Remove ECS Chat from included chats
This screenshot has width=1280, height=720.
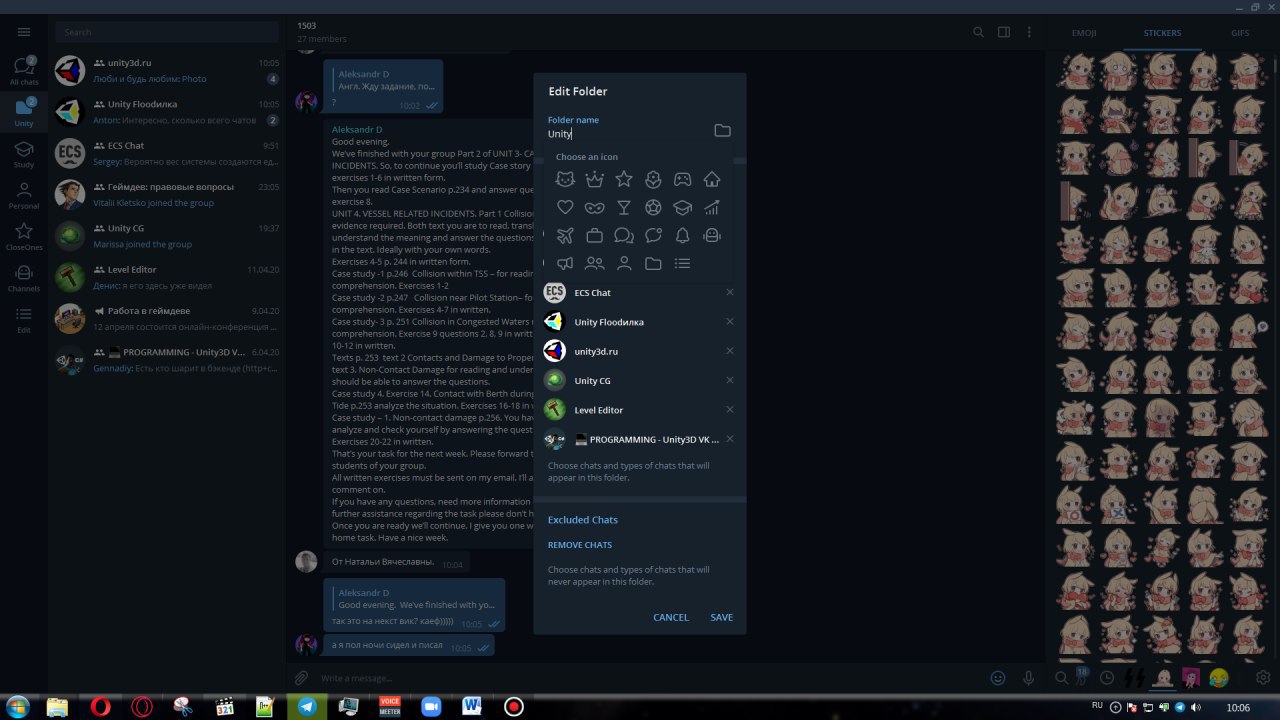point(730,292)
